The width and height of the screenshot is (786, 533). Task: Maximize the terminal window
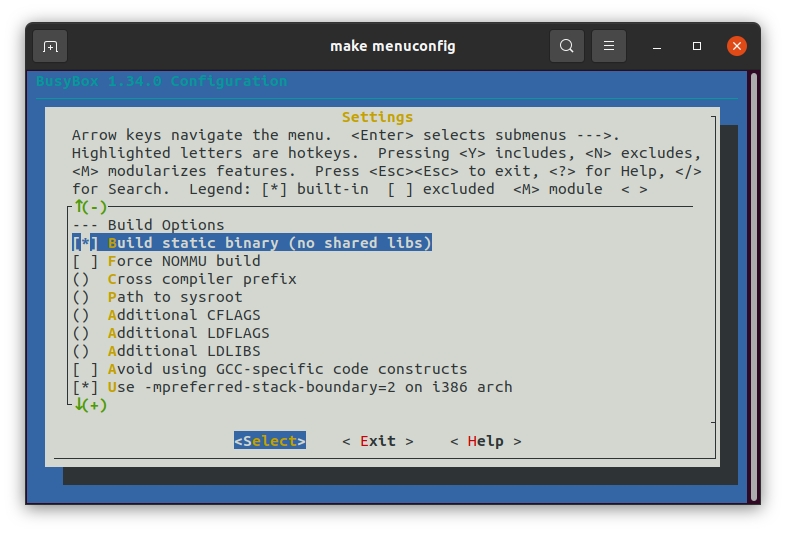pyautogui.click(x=697, y=46)
